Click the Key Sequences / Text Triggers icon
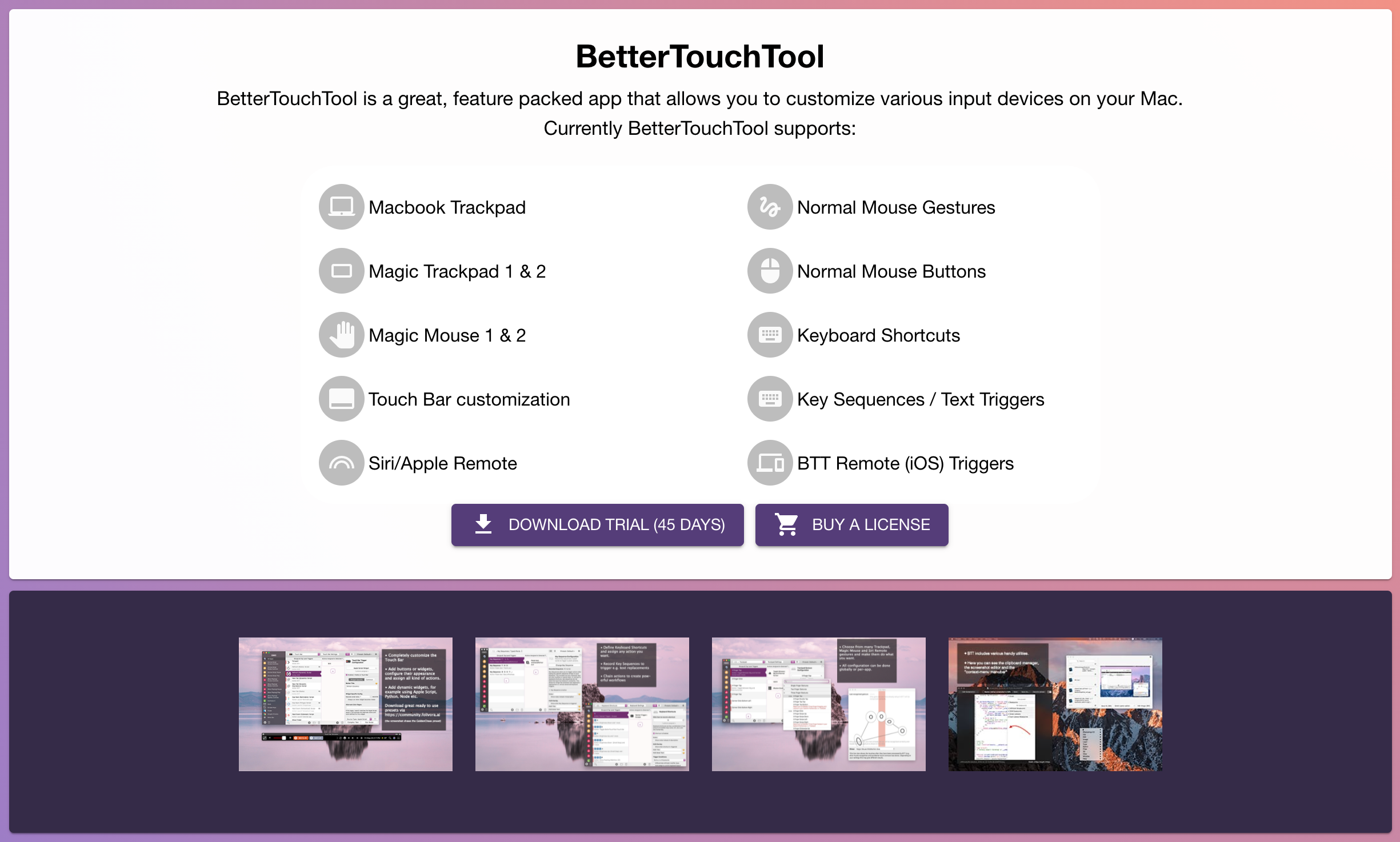The height and width of the screenshot is (842, 1400). pos(769,399)
